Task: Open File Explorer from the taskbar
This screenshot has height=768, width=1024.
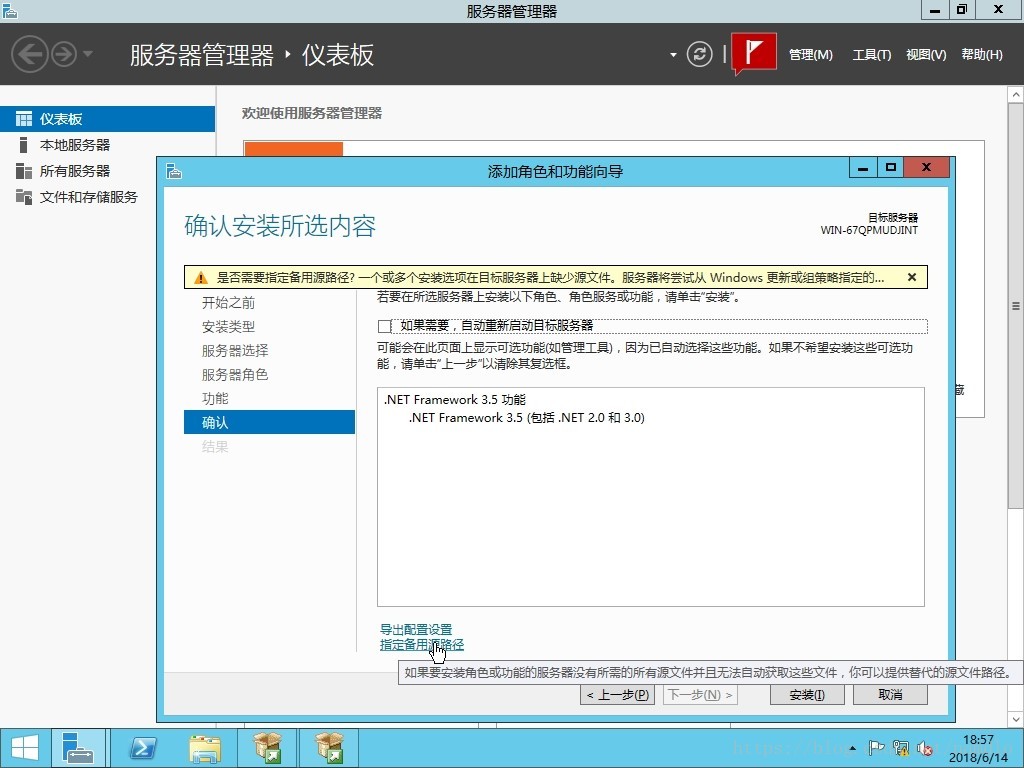Action: tap(204, 748)
